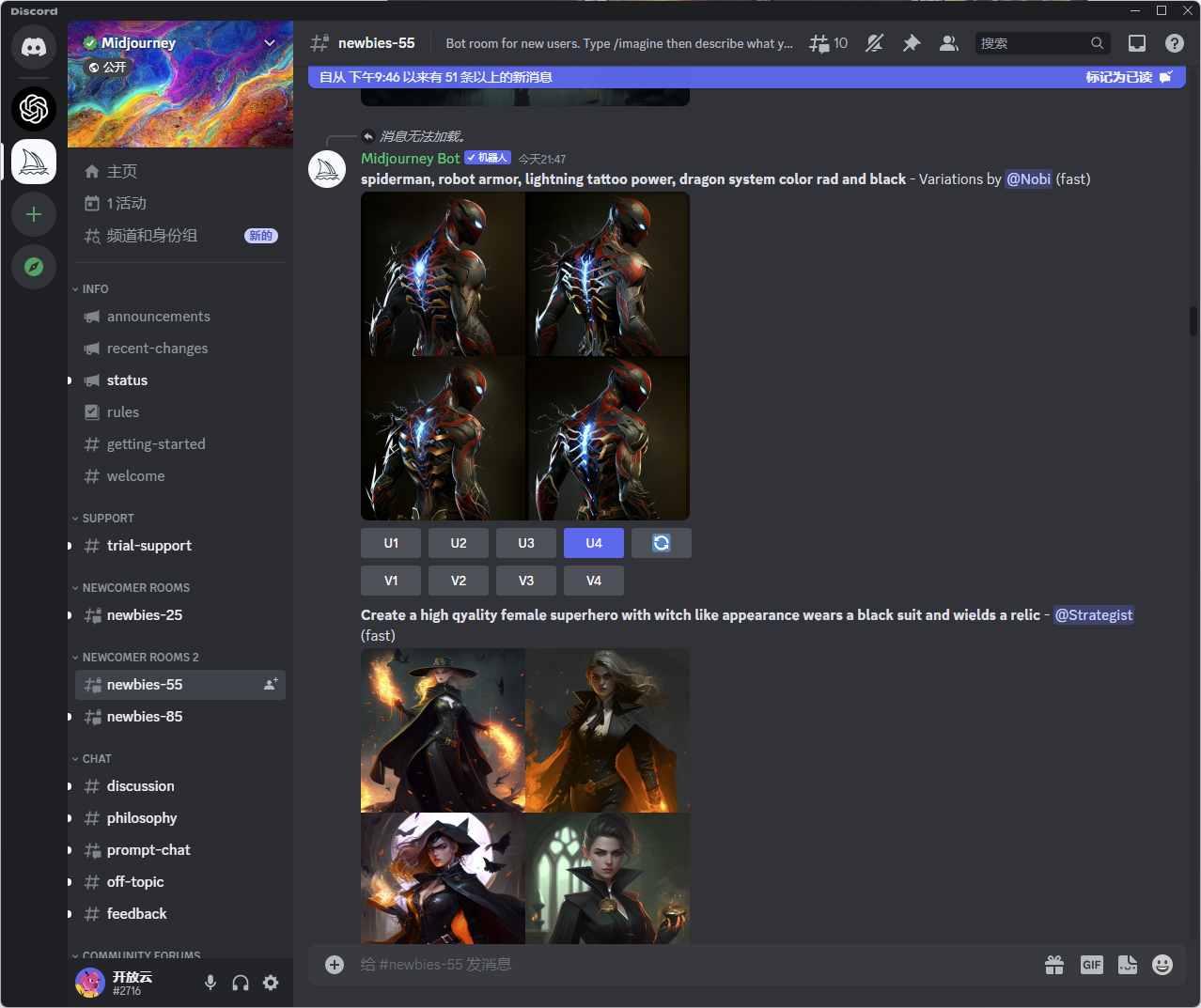Show member list icon
This screenshot has width=1201, height=1008.
tap(949, 43)
